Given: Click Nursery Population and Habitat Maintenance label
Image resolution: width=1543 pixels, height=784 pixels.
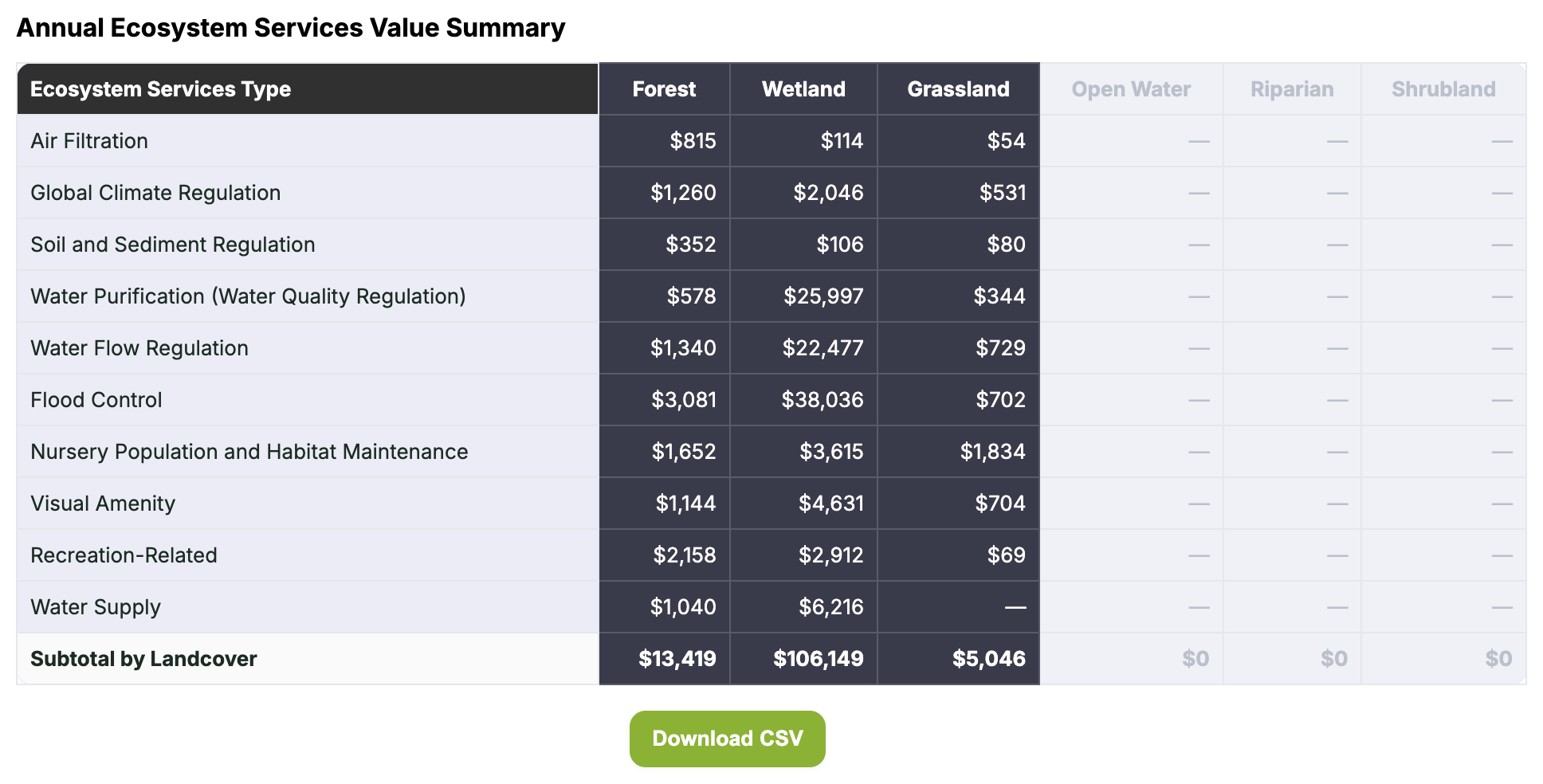Looking at the screenshot, I should [x=249, y=452].
